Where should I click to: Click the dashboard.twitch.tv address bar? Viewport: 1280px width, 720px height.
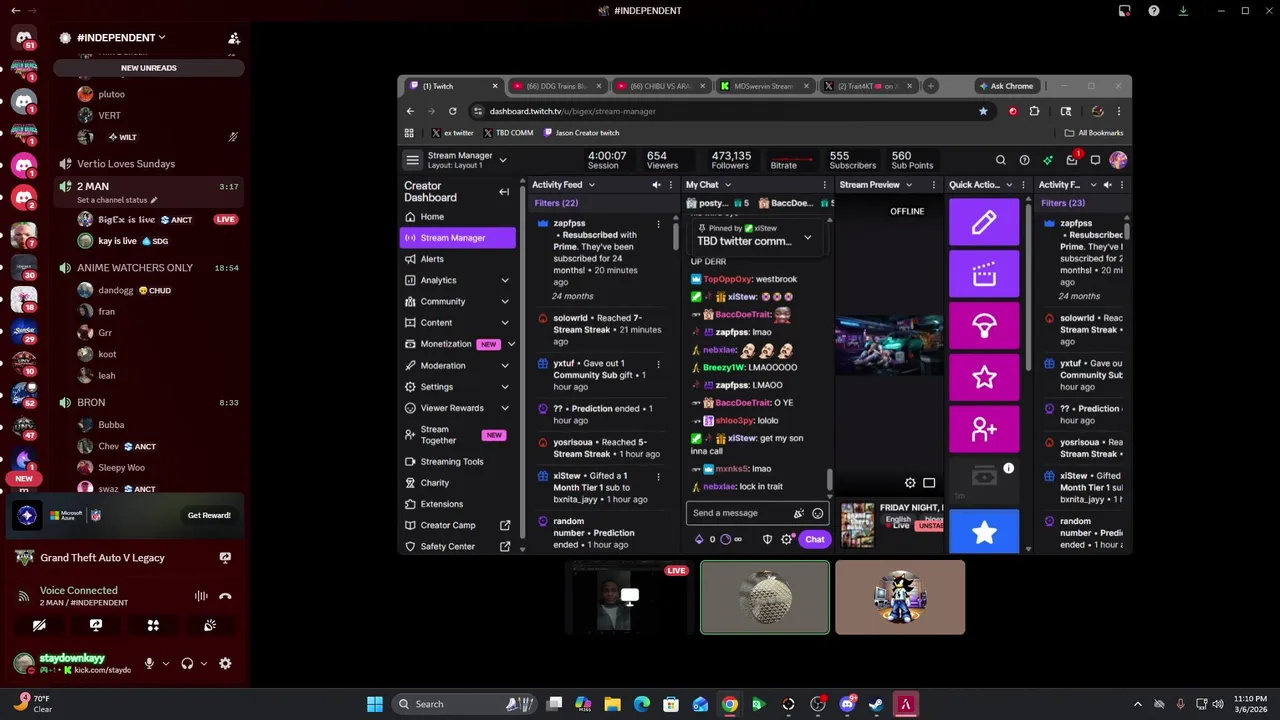725,111
